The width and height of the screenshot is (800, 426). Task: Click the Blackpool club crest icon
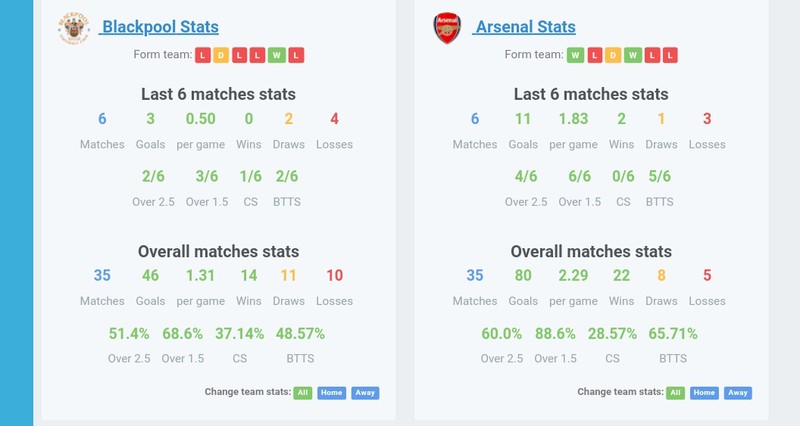click(x=74, y=29)
